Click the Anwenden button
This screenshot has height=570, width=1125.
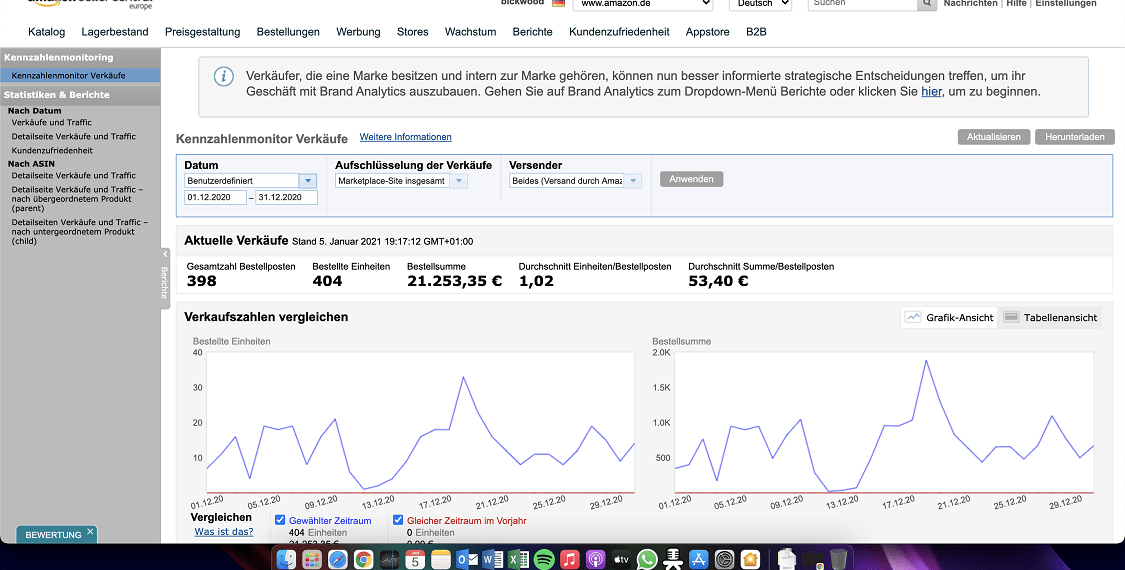click(691, 179)
